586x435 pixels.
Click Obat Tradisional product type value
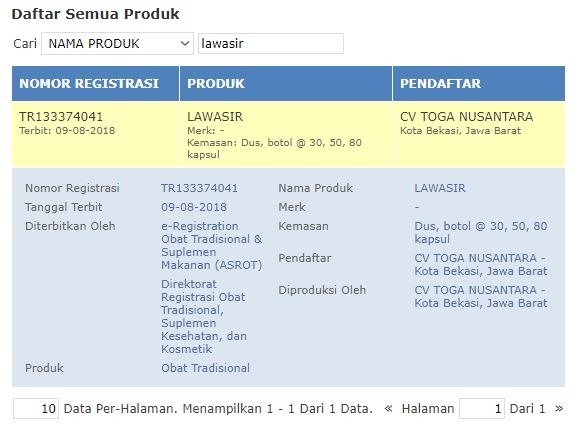(x=206, y=368)
